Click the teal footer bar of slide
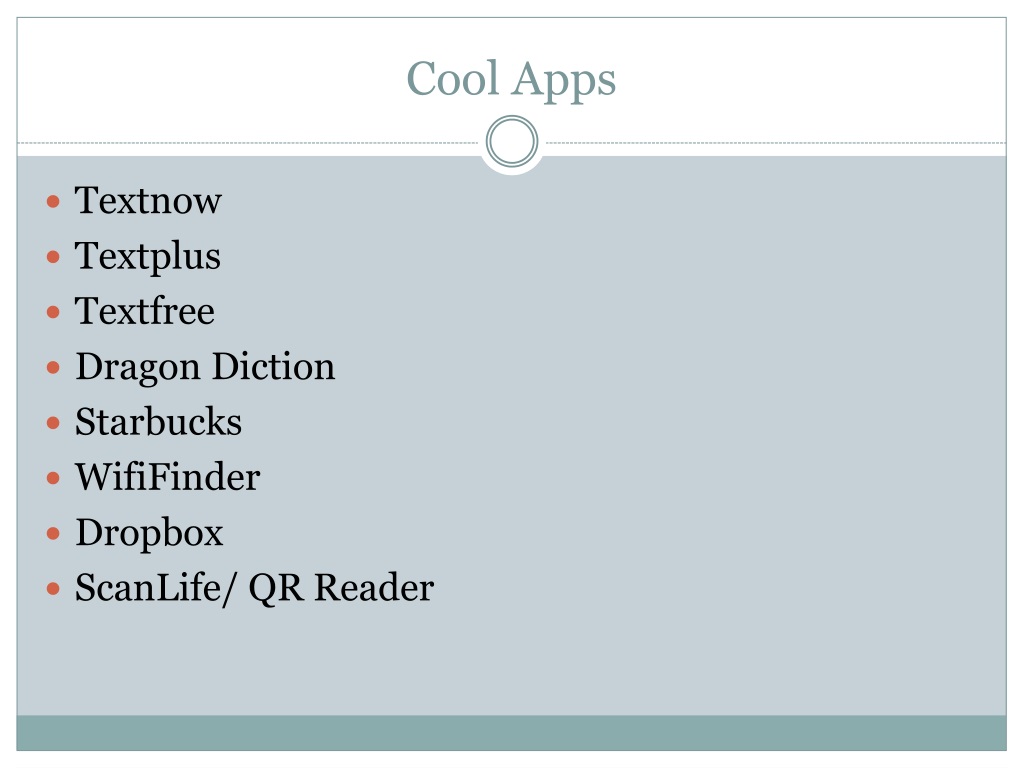The image size is (1024, 768). (511, 733)
